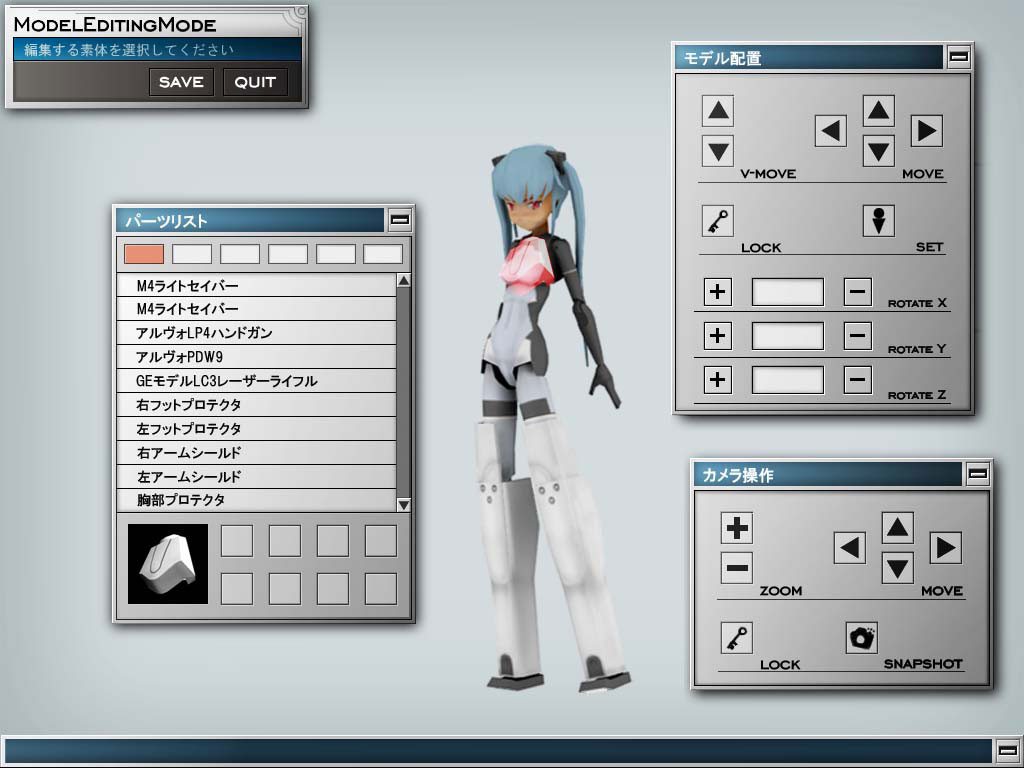Viewport: 1024px width, 768px height.
Task: Move the camera left with the arrow
Action: click(850, 547)
